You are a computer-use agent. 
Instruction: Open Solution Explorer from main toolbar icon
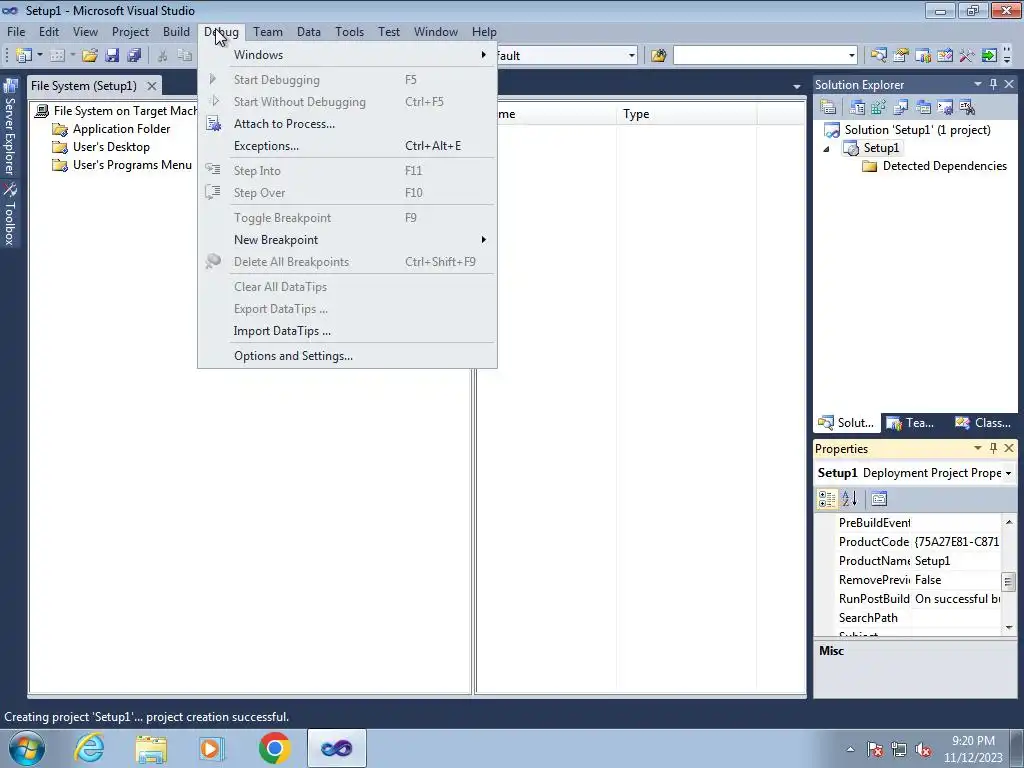(x=878, y=56)
